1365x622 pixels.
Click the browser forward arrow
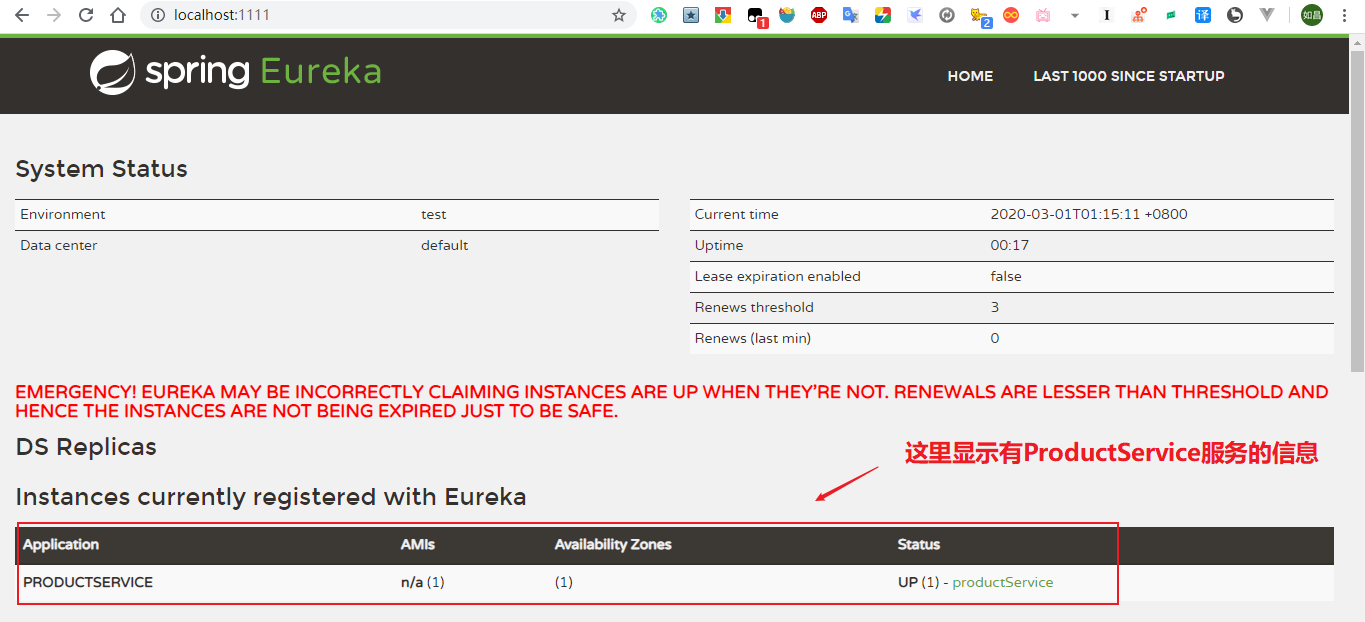click(54, 15)
